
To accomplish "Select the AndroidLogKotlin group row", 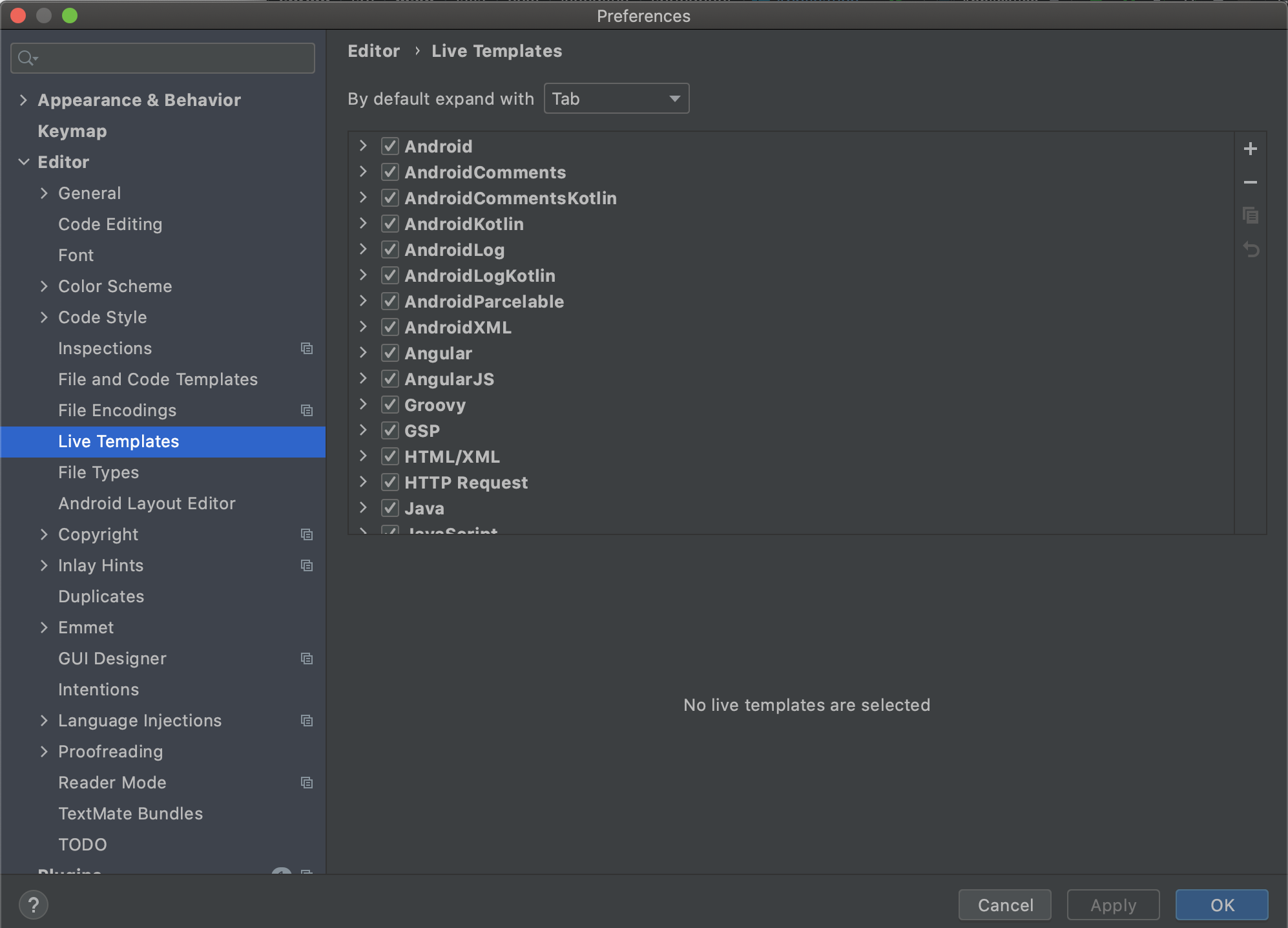I will 791,275.
